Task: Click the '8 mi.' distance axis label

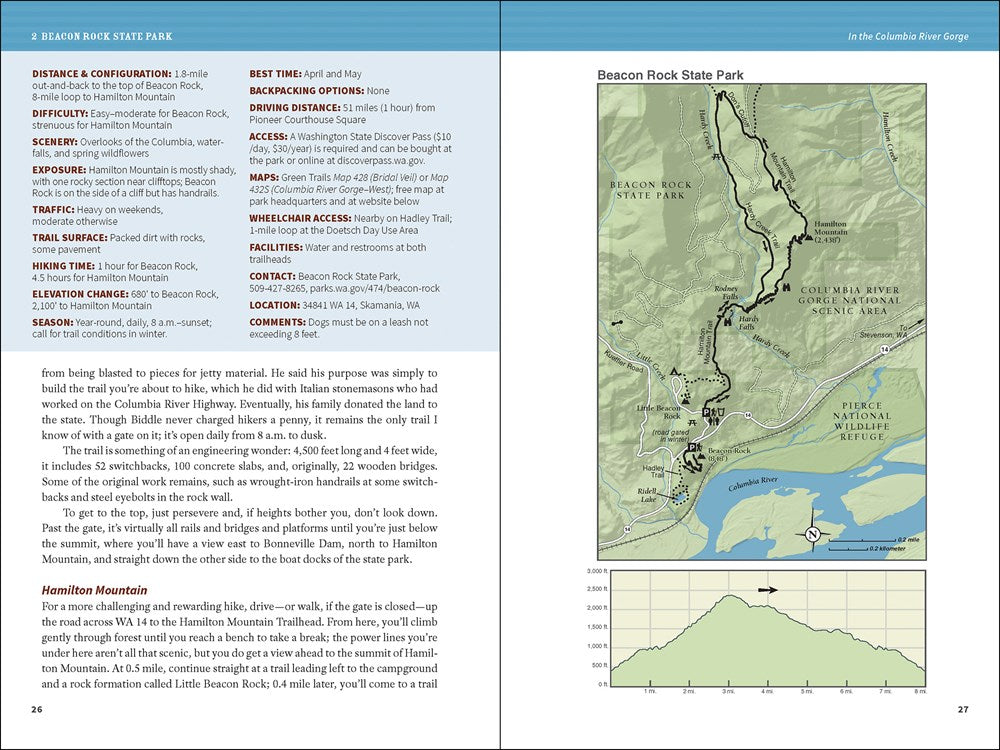Action: [x=919, y=692]
